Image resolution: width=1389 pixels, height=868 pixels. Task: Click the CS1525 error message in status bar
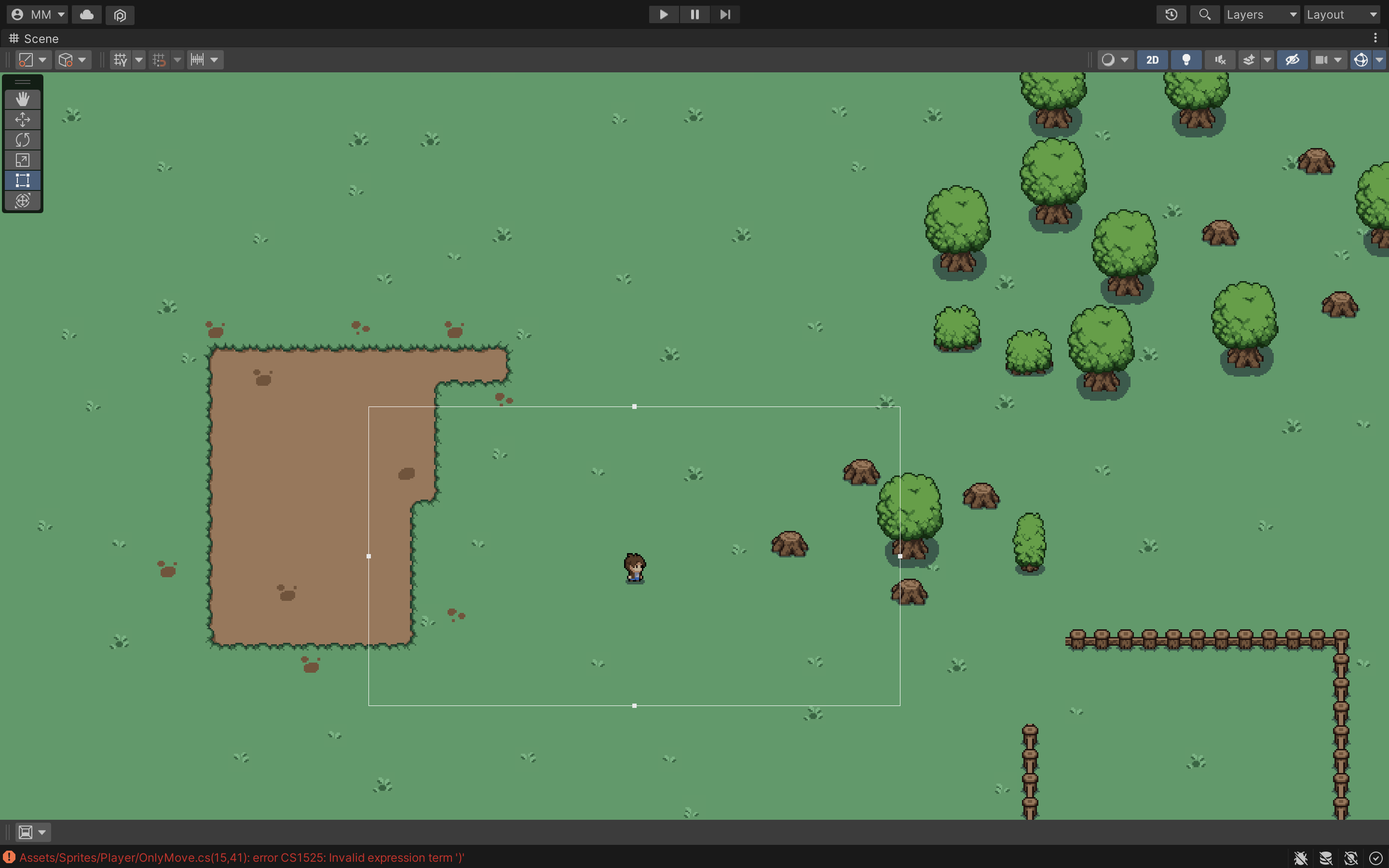tap(241, 857)
